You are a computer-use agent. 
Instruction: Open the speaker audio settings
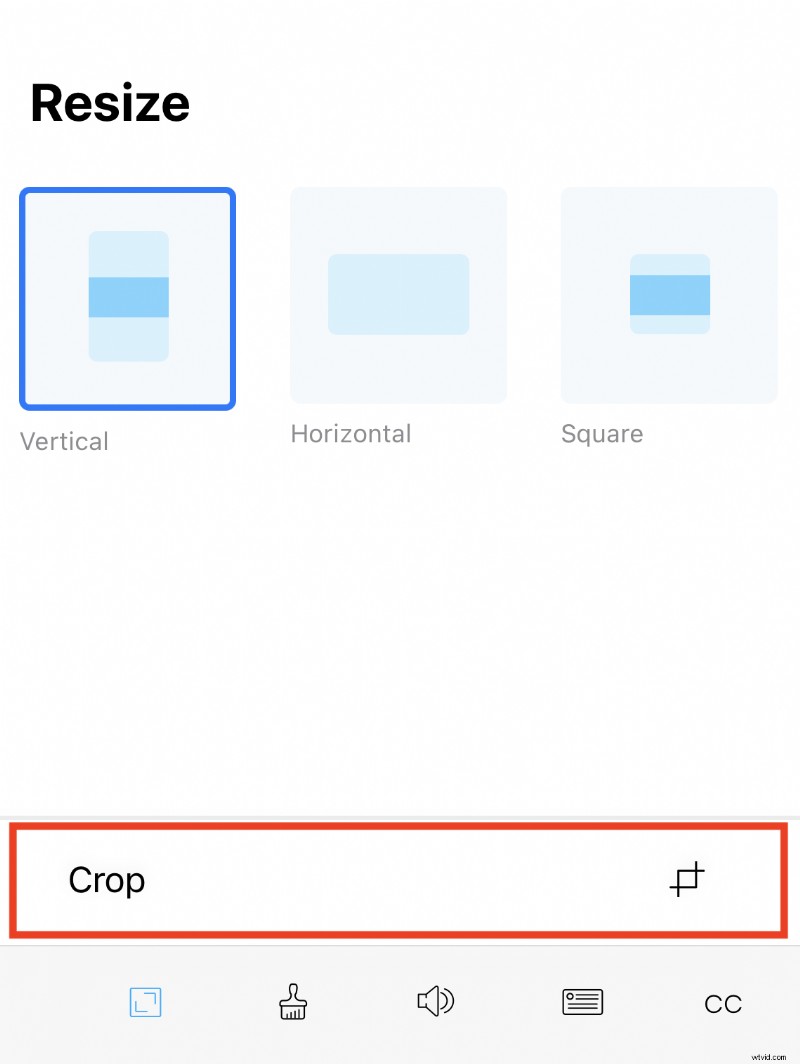pyautogui.click(x=435, y=1001)
